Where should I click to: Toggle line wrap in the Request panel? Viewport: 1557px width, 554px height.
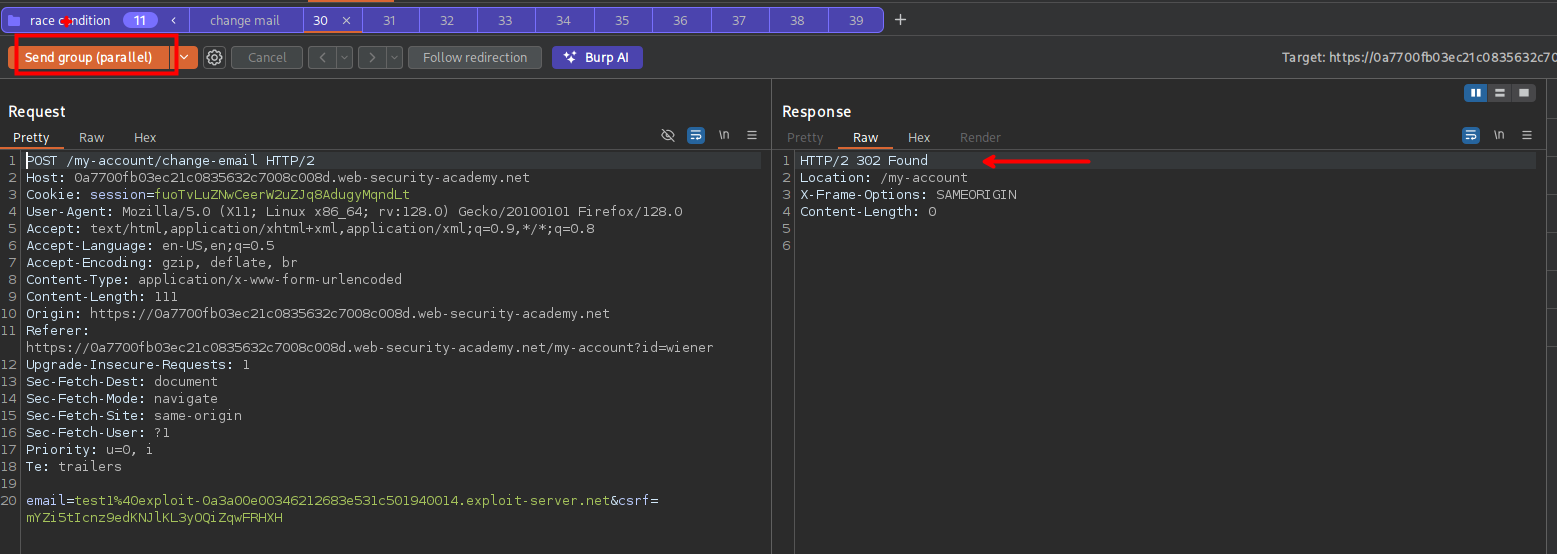click(x=696, y=135)
